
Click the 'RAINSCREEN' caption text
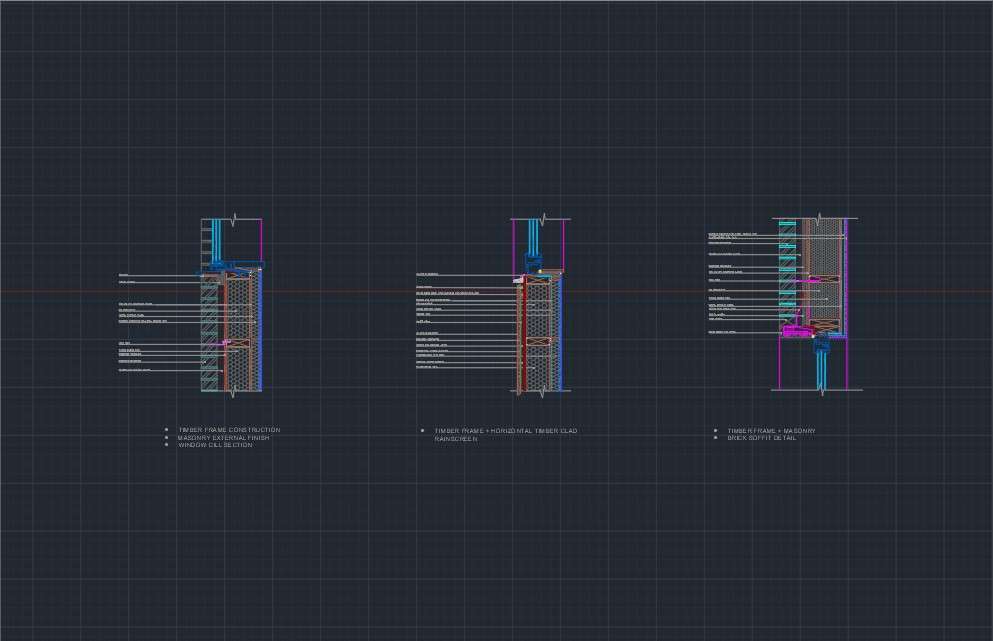point(456,439)
